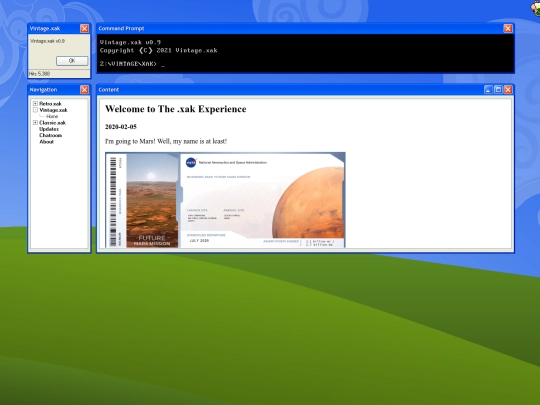The width and height of the screenshot is (540, 405).
Task: Click the 'Vintage.xak v0.9' dialog message
Action: click(48, 41)
